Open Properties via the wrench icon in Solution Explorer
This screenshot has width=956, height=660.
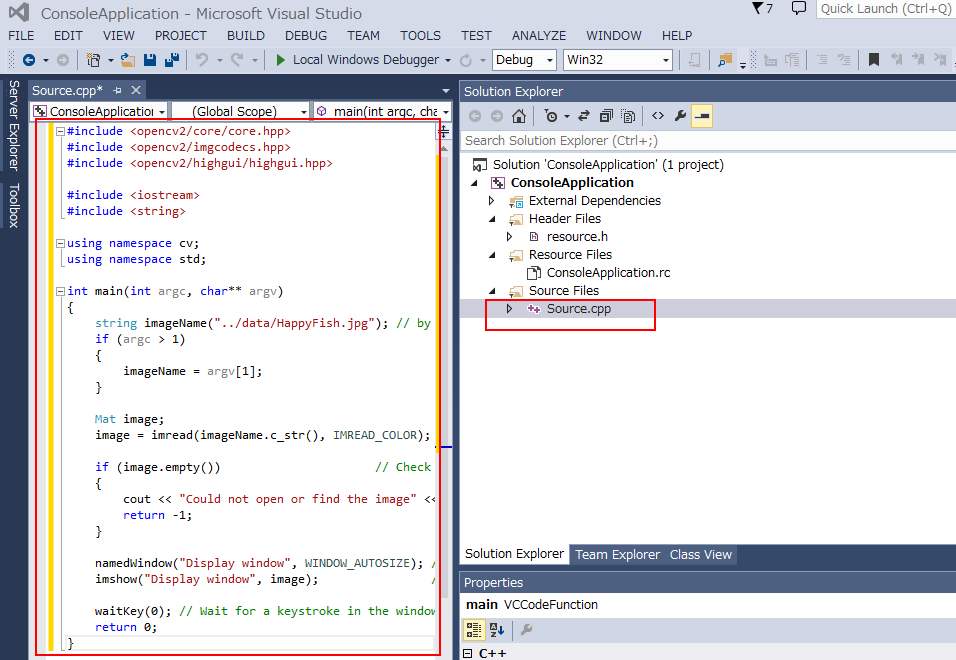tap(680, 116)
